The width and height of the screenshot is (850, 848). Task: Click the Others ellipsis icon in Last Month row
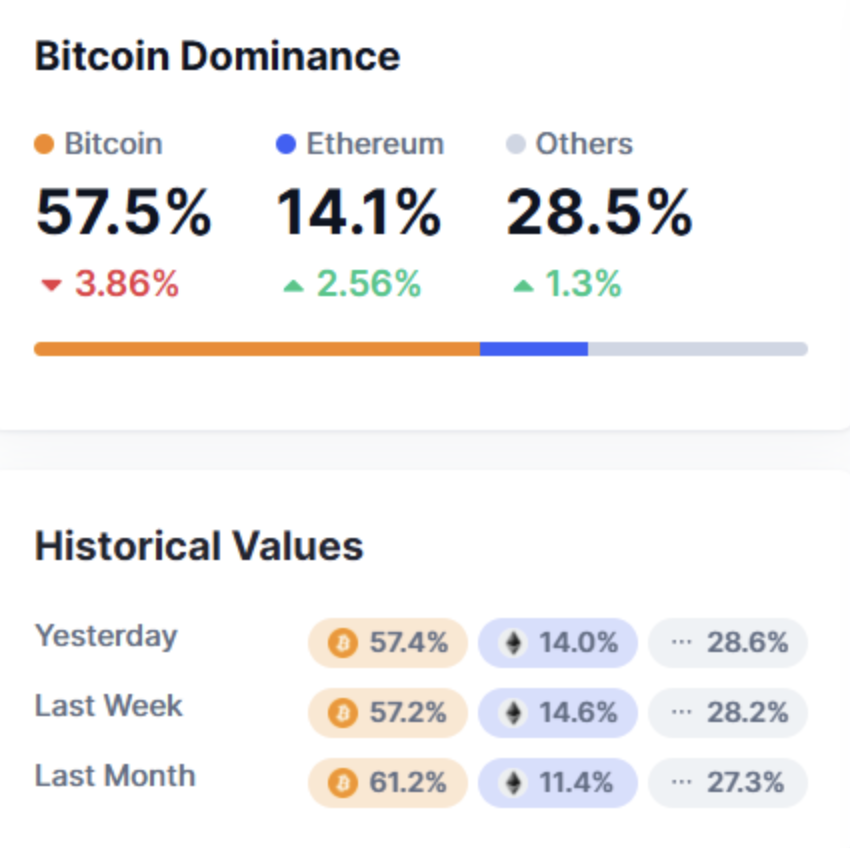pos(681,782)
